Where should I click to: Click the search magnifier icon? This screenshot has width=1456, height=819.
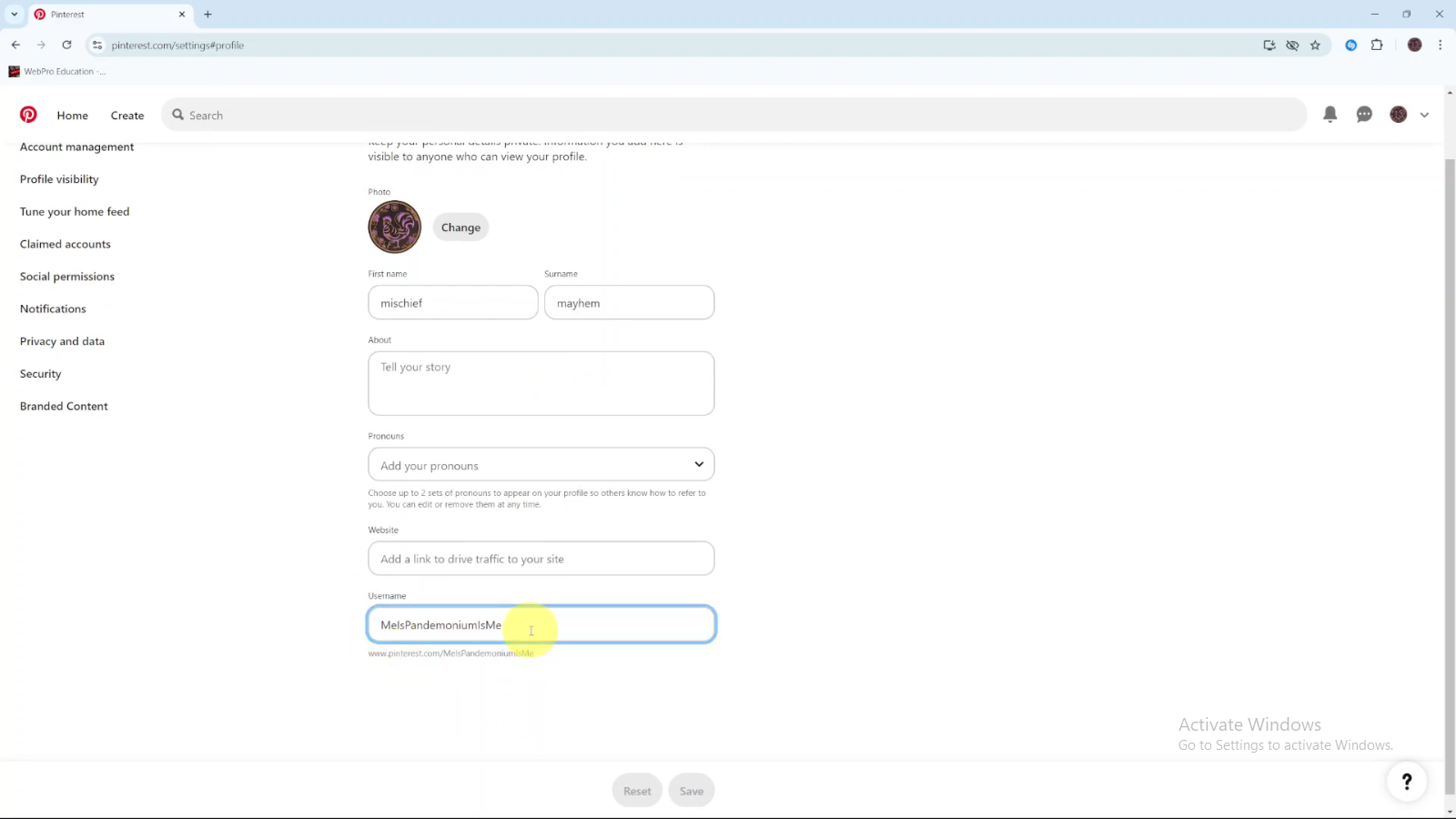point(178,115)
